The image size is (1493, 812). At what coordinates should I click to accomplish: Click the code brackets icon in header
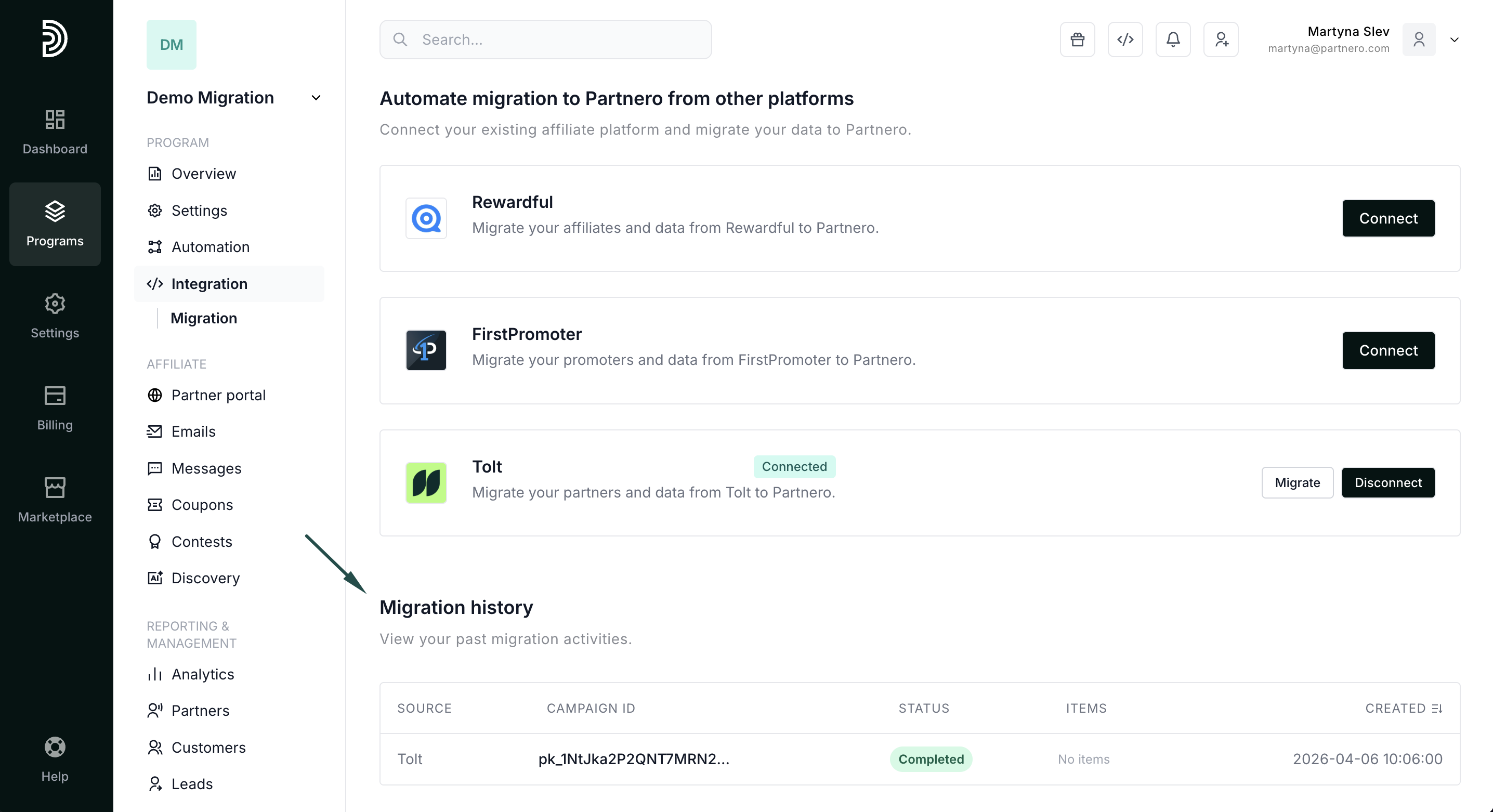(1125, 40)
